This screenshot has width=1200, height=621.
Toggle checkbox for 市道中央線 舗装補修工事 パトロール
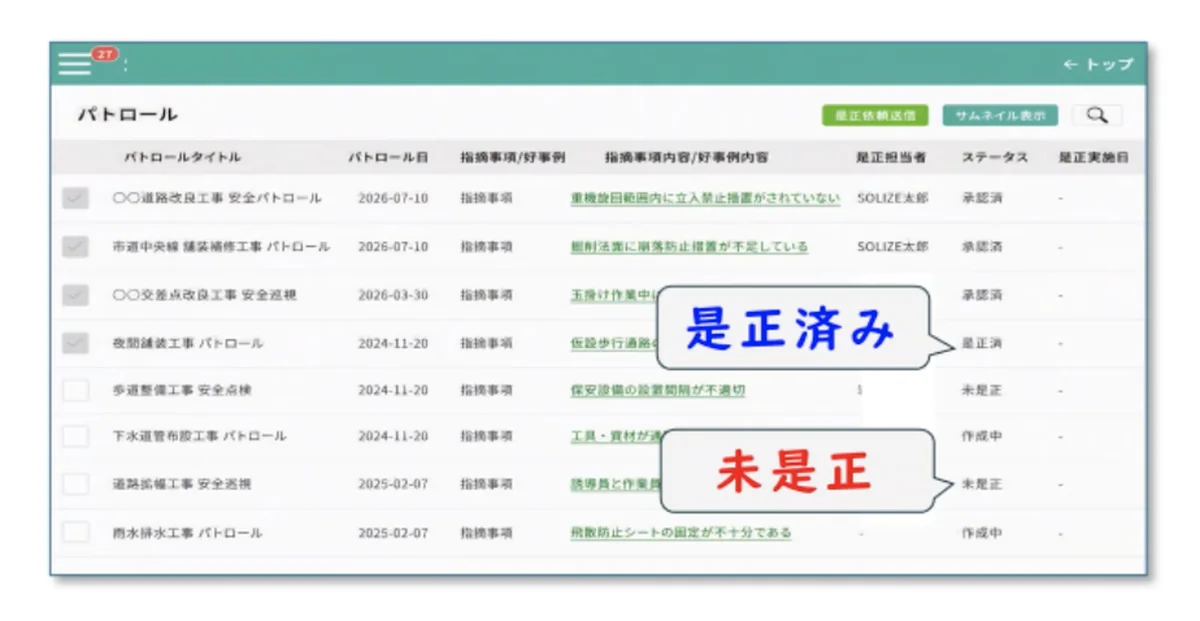[75, 247]
